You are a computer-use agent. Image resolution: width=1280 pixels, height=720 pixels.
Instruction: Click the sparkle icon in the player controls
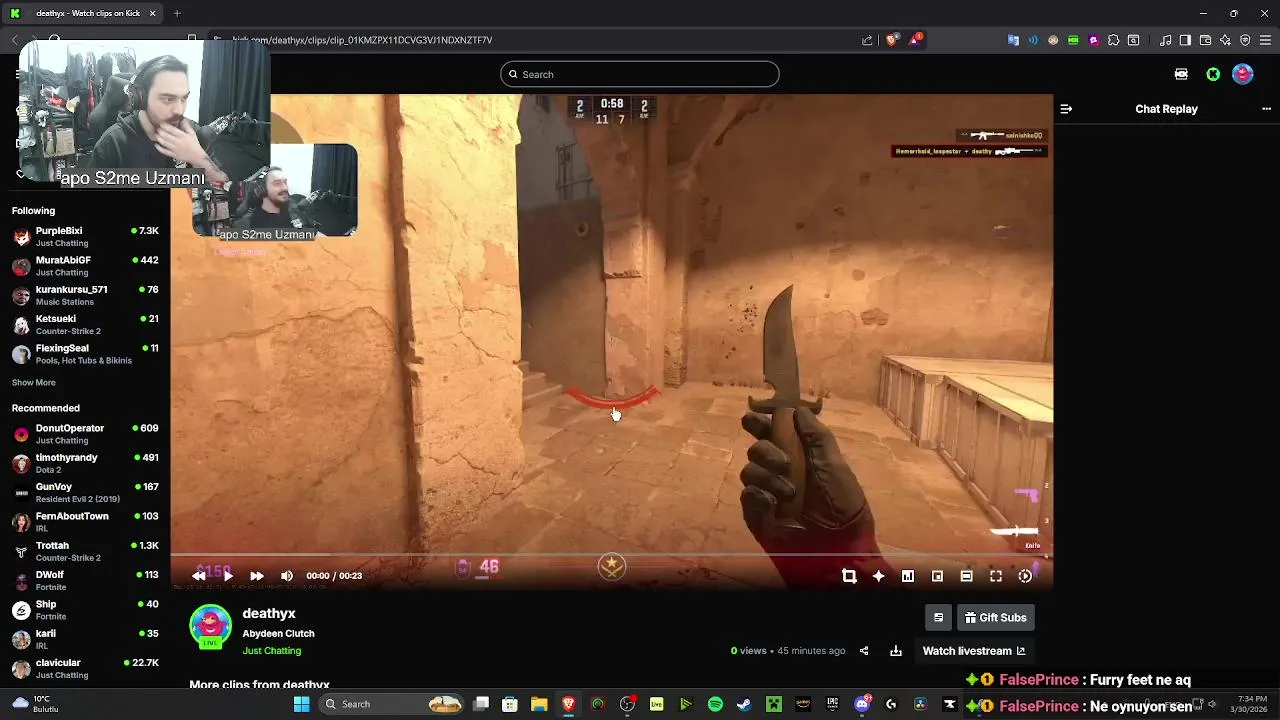click(878, 576)
